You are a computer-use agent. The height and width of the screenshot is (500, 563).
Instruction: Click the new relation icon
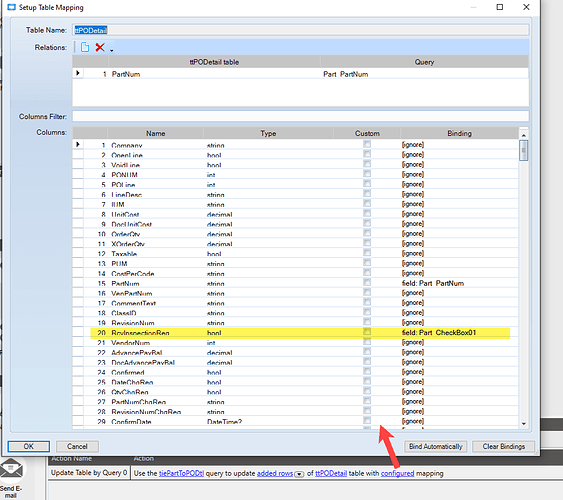[x=85, y=47]
